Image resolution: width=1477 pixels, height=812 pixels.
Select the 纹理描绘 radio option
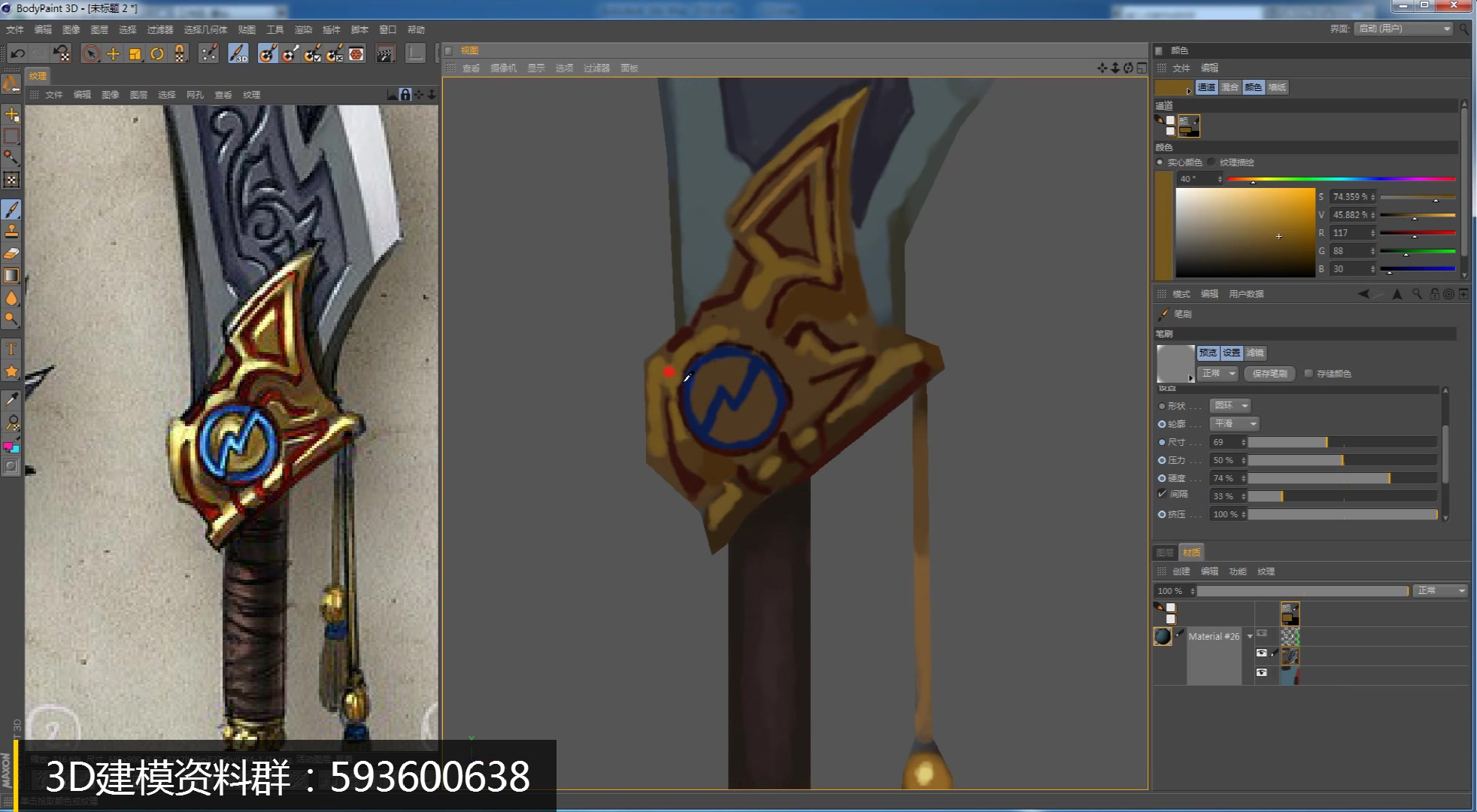coord(1212,162)
